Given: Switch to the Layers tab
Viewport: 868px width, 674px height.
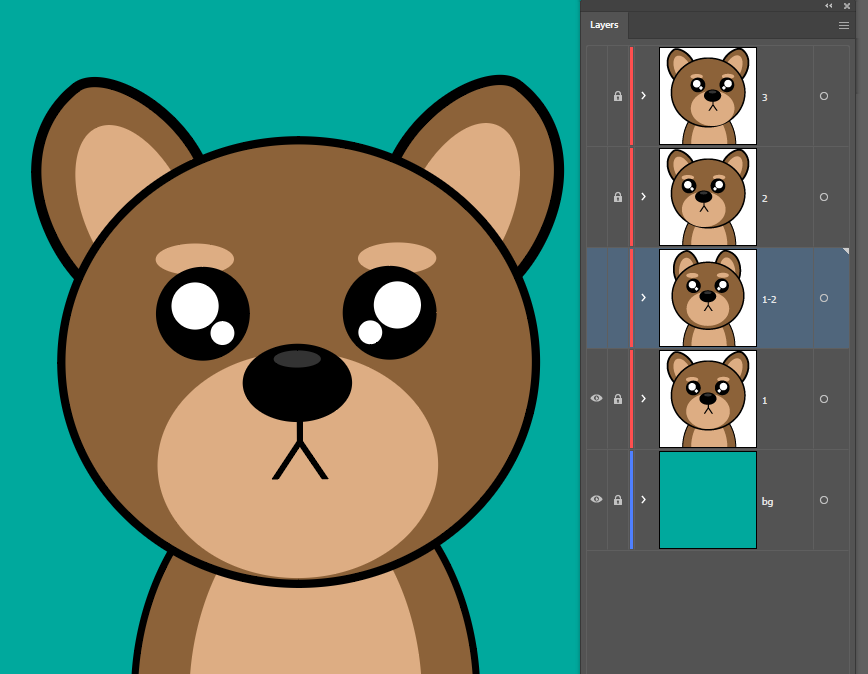Looking at the screenshot, I should [x=604, y=25].
